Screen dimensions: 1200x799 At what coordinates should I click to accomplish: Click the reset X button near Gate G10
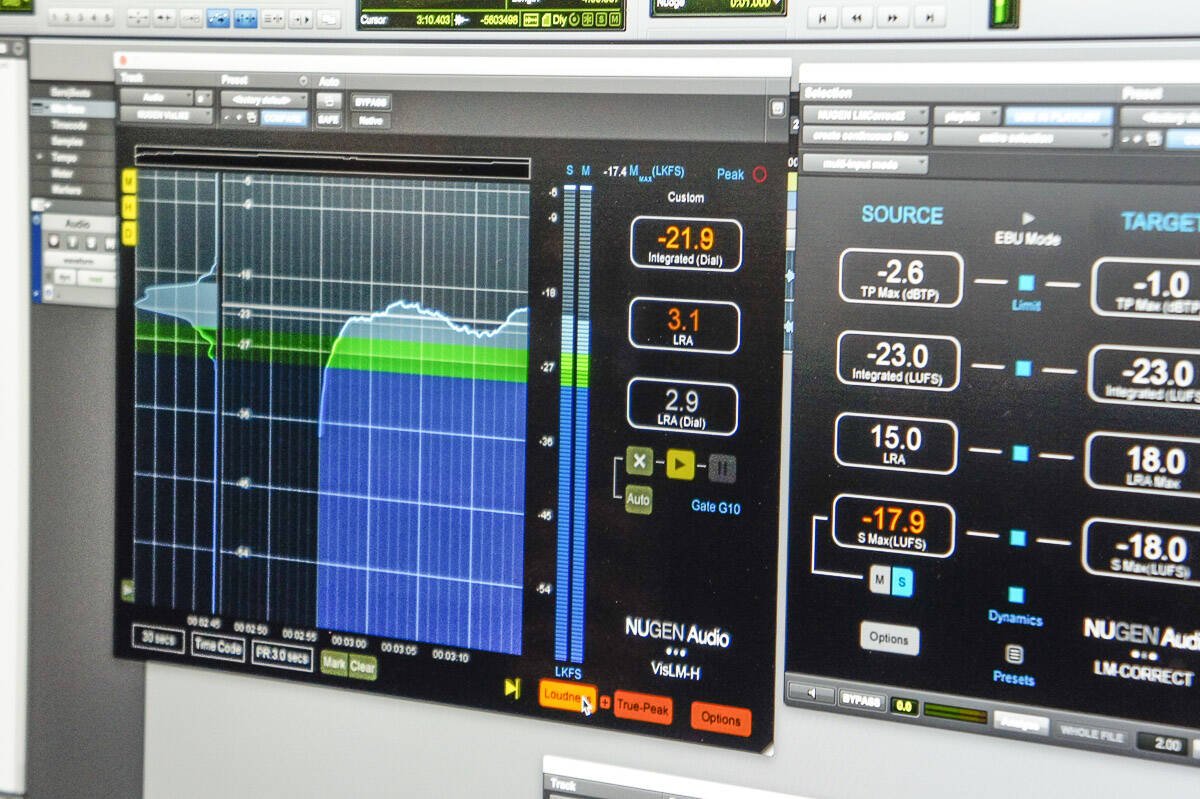[x=639, y=463]
